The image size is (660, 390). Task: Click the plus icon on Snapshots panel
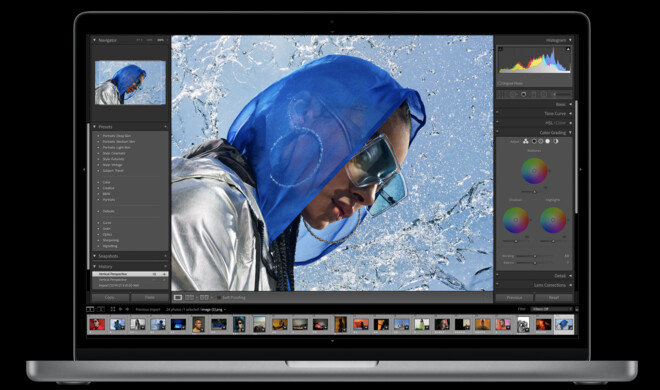click(x=165, y=256)
